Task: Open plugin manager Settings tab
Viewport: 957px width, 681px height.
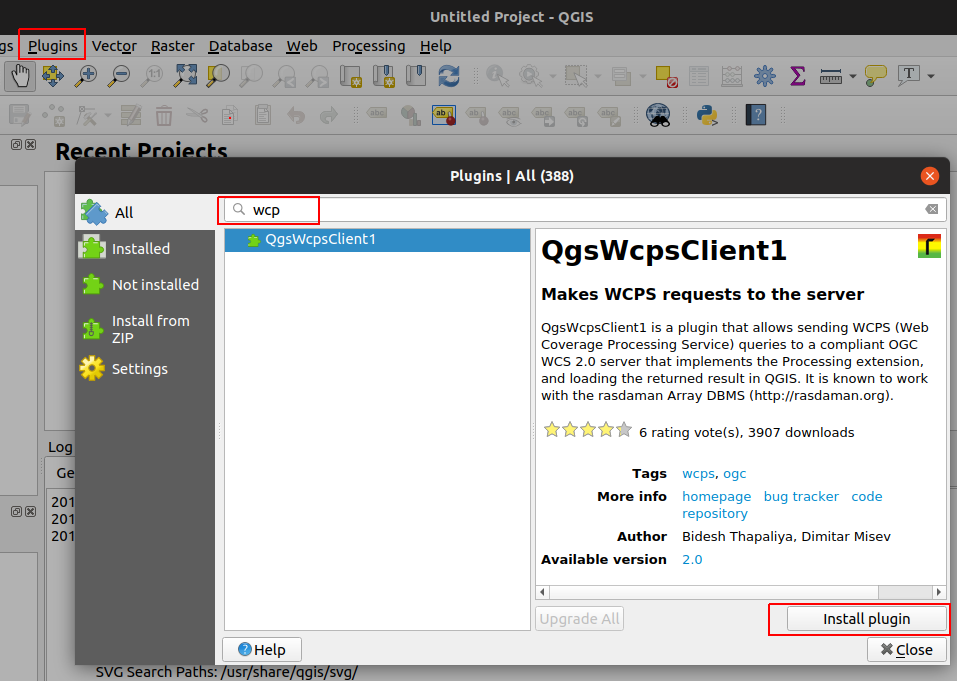Action: coord(145,369)
